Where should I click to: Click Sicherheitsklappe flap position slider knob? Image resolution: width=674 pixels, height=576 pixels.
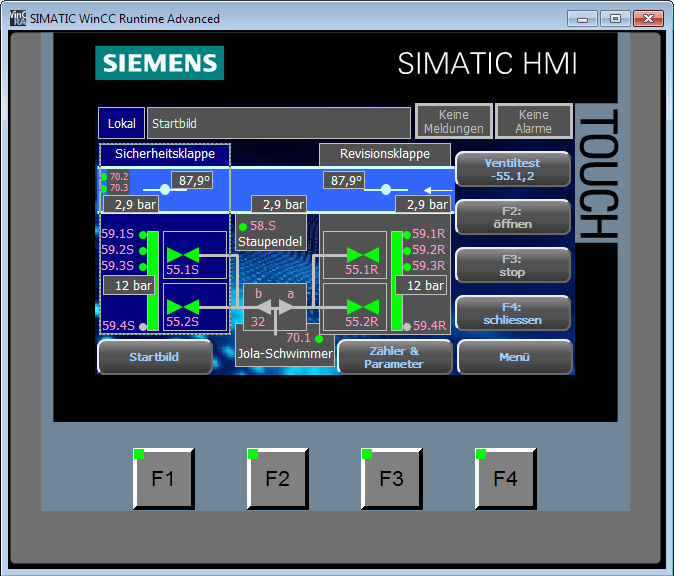pyautogui.click(x=165, y=189)
